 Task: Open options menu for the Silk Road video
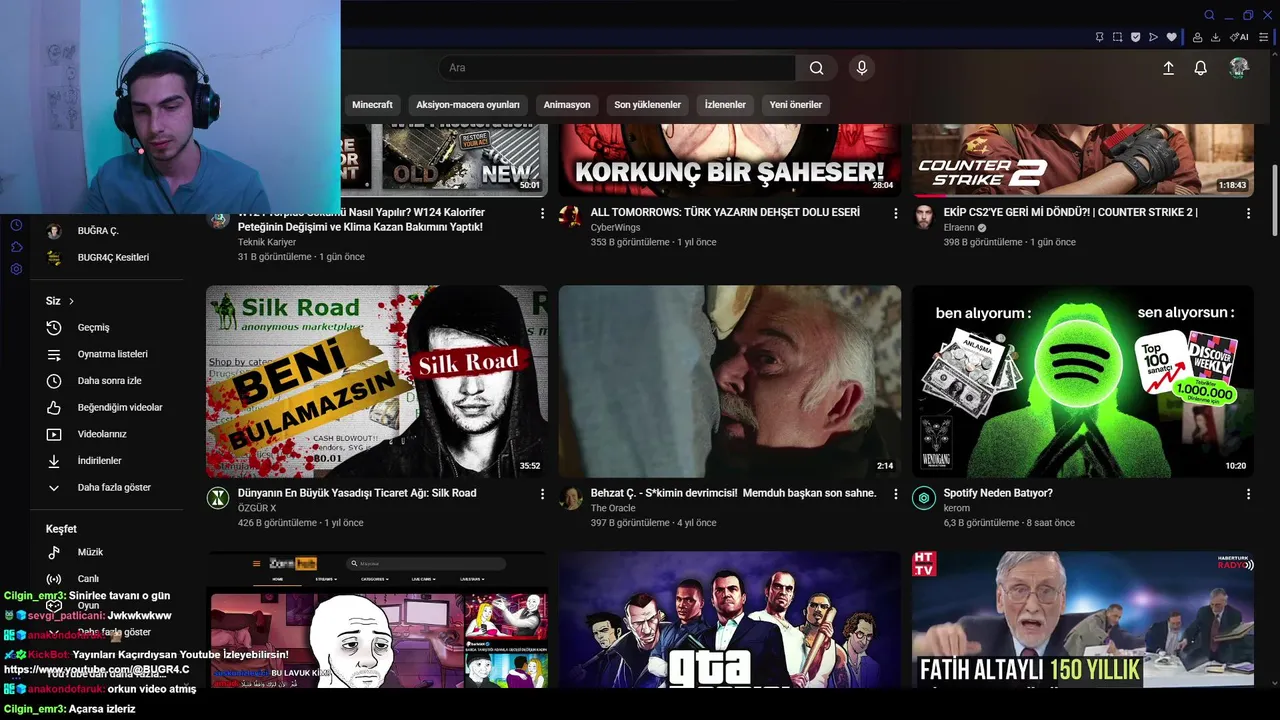coord(543,494)
